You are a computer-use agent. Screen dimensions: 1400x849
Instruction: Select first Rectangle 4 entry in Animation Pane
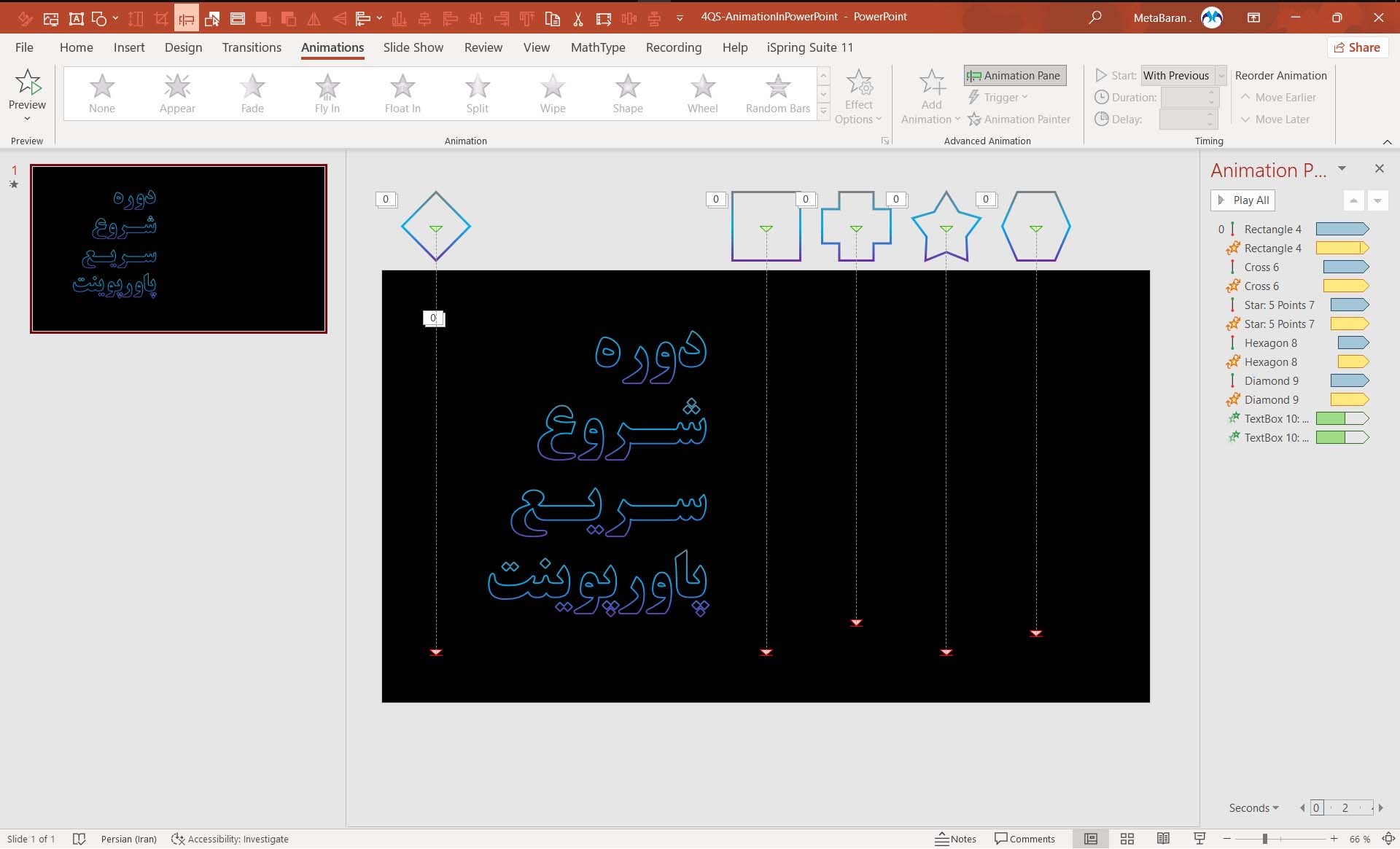tap(1293, 230)
